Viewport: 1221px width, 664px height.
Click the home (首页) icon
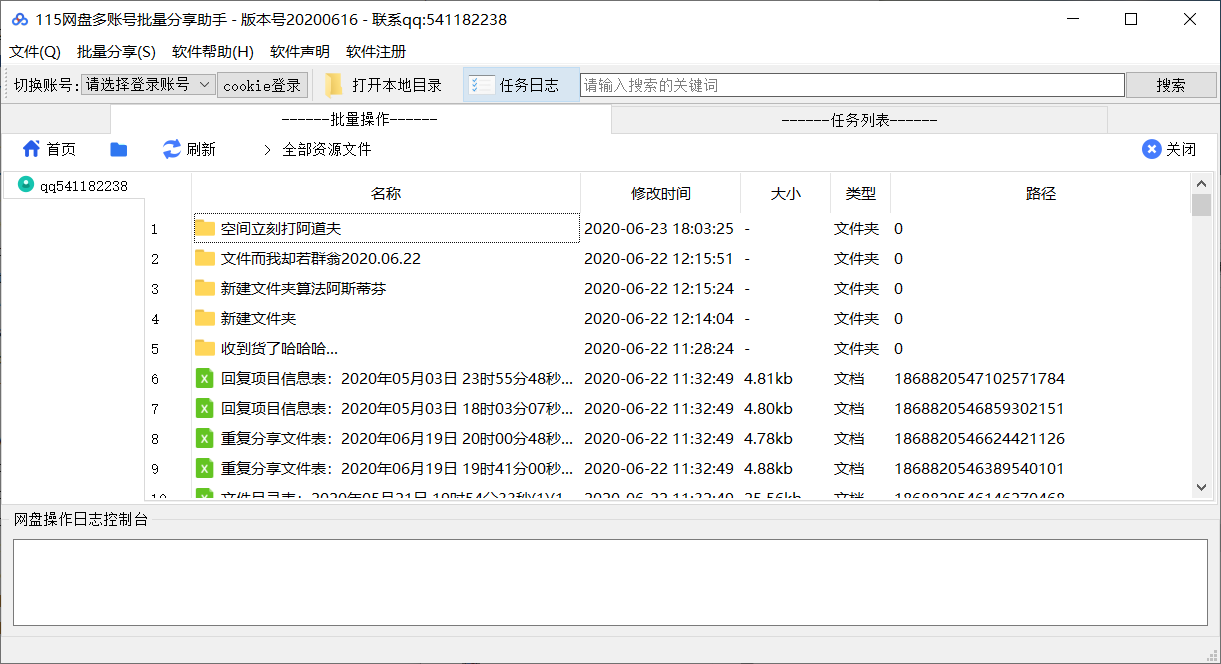pyautogui.click(x=31, y=148)
